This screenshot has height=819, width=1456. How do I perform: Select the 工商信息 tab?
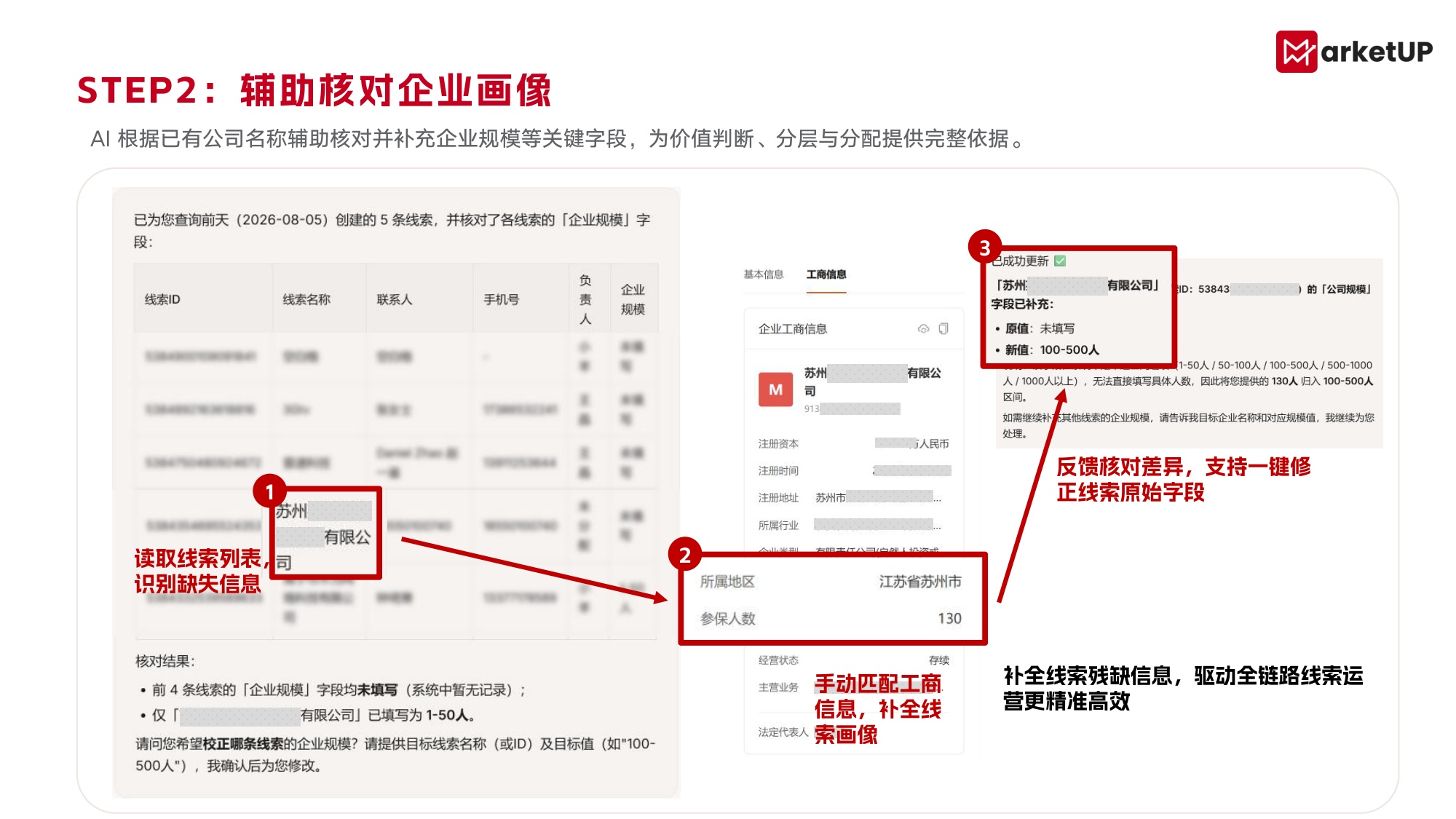tap(826, 274)
